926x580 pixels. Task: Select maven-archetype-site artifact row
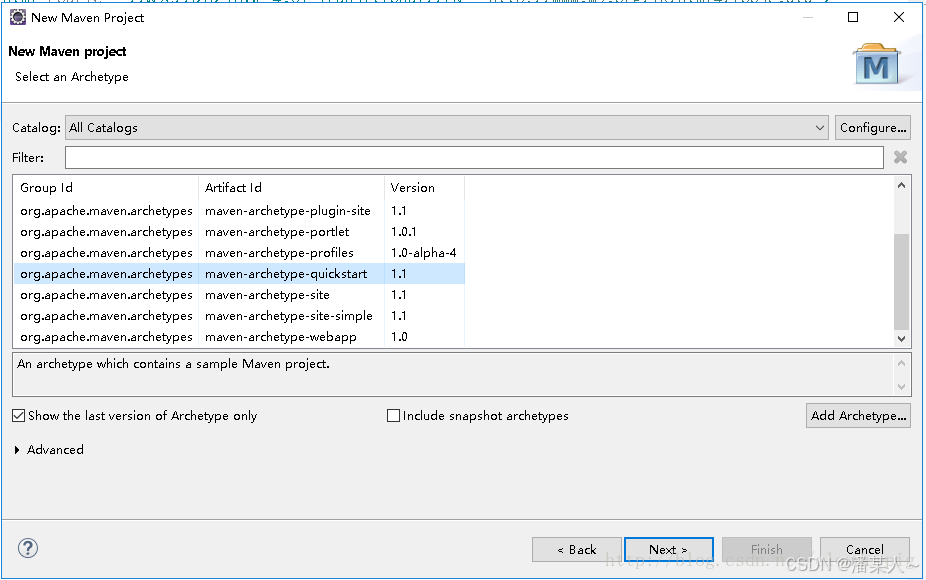239,295
